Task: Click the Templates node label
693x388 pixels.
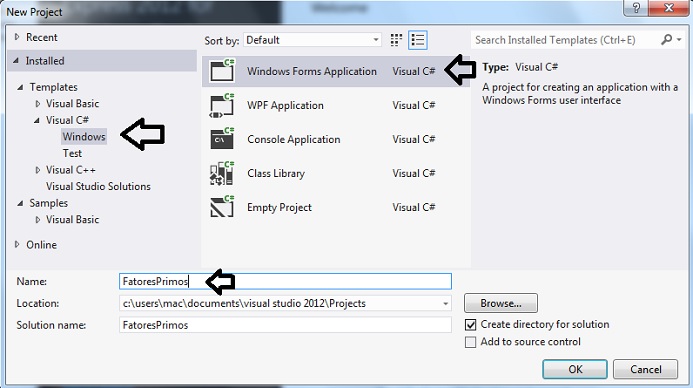Action: (53, 87)
